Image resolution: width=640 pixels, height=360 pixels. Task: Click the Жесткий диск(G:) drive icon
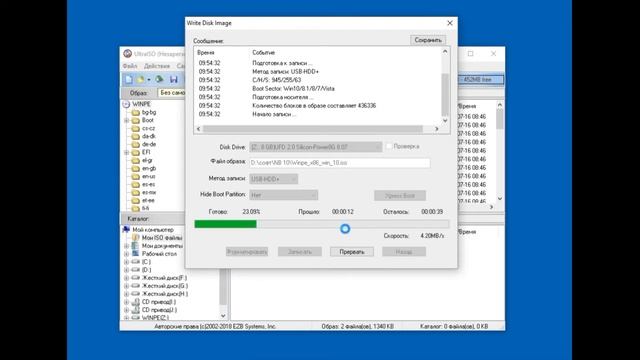coord(136,286)
